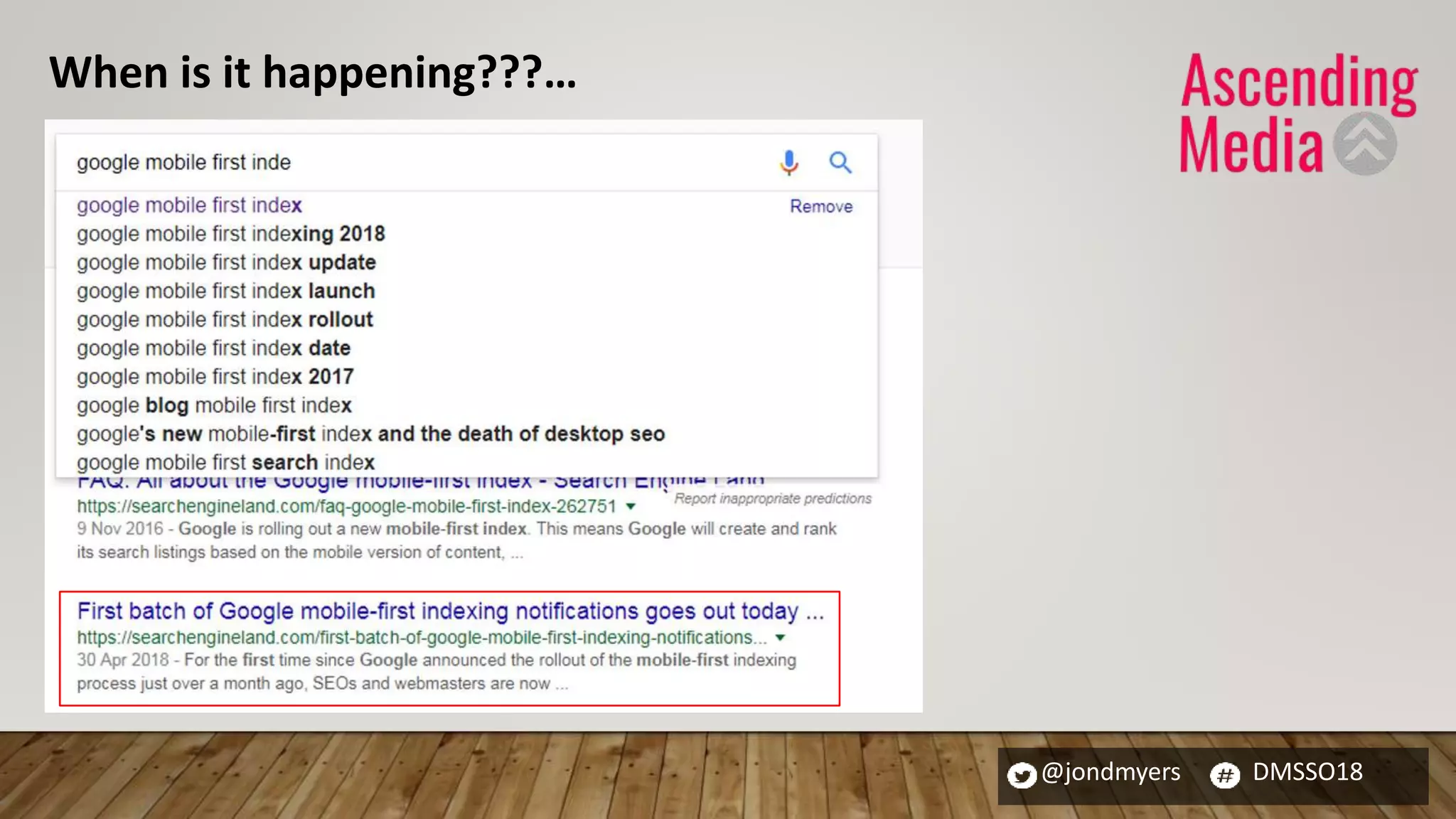Click the Ascending Media arrow logo
The image size is (1456, 819).
[x=1364, y=144]
